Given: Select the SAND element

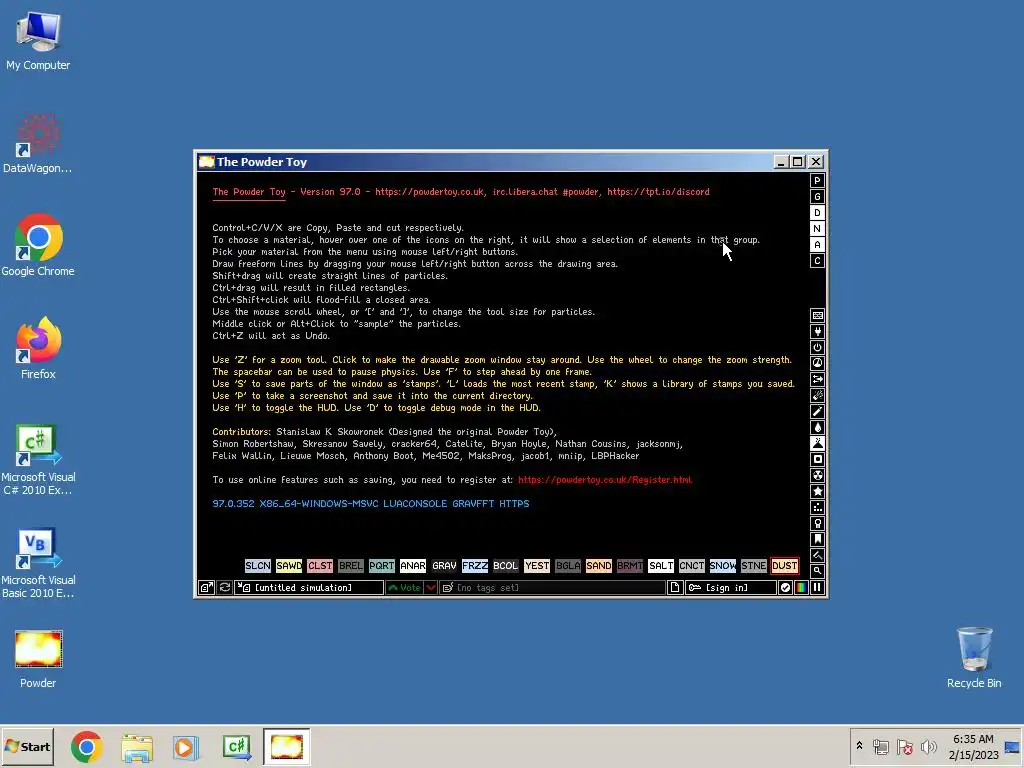Looking at the screenshot, I should [x=599, y=566].
